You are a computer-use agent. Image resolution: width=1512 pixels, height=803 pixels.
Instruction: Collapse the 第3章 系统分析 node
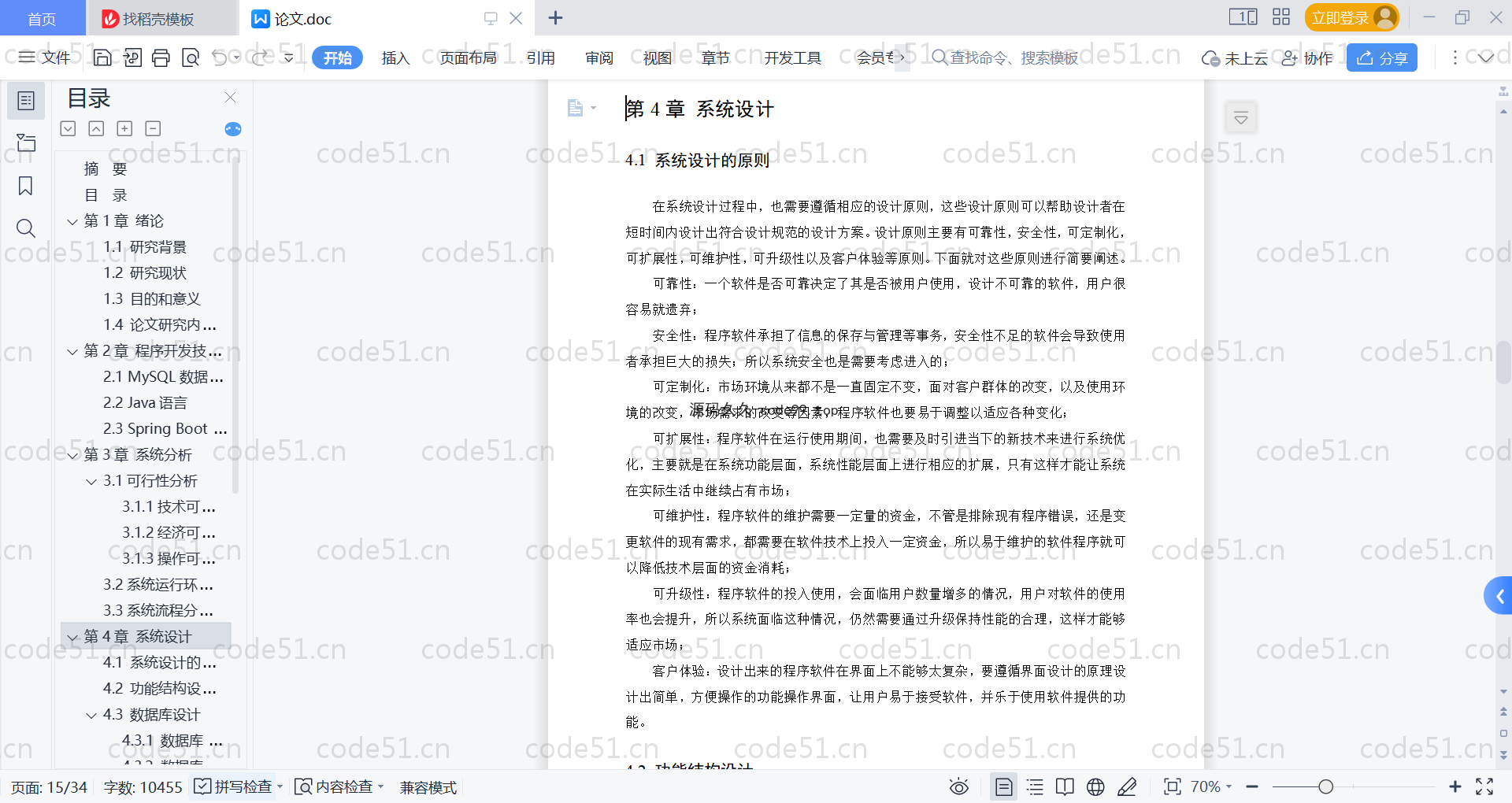pyautogui.click(x=72, y=456)
